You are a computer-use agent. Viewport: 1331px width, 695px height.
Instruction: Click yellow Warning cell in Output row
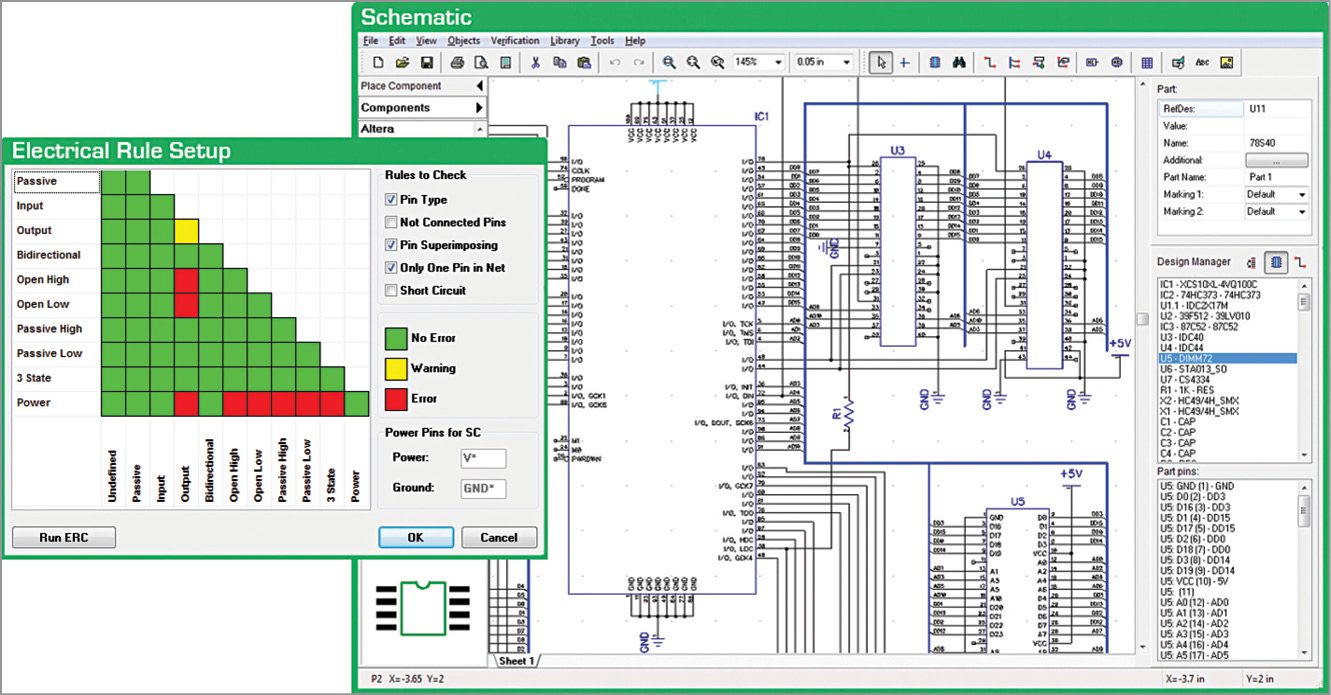[x=186, y=231]
